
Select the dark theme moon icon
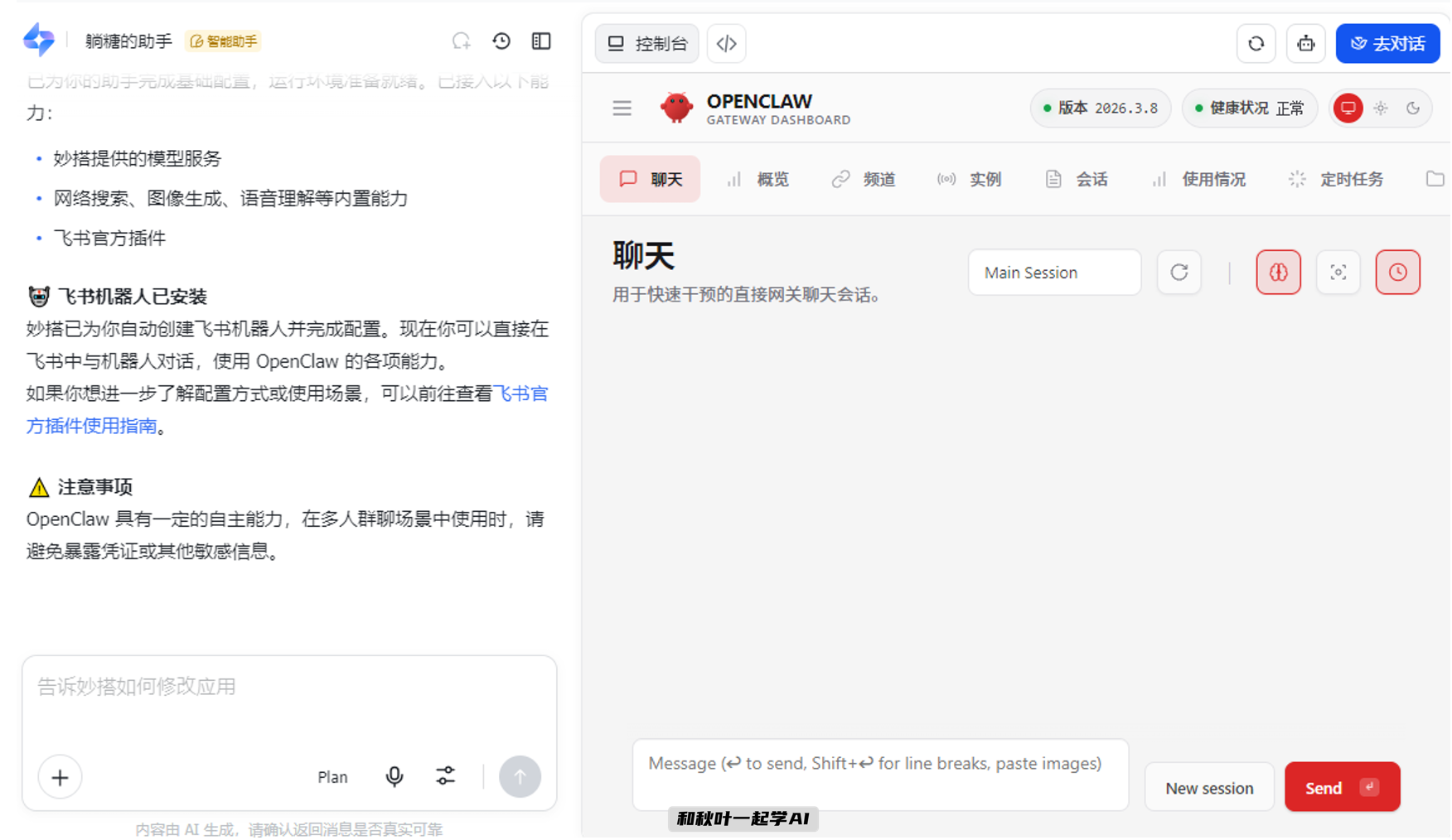1413,109
